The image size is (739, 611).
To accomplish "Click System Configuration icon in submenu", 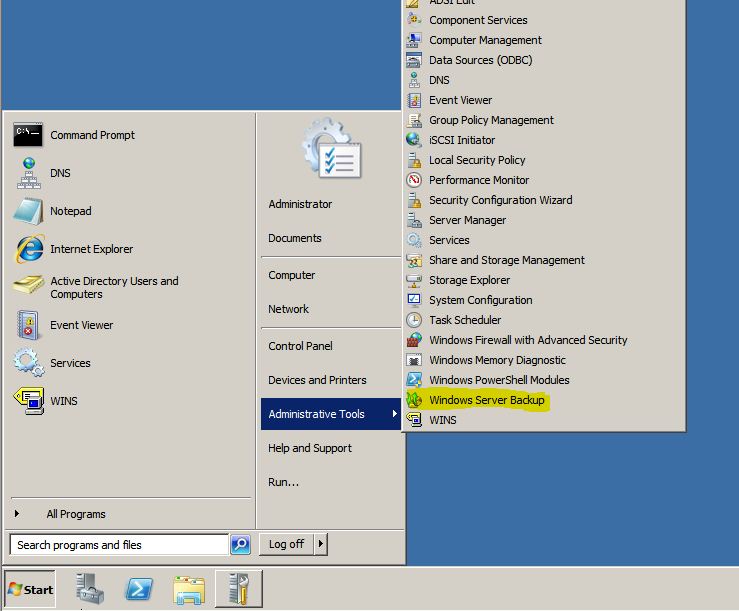I will 414,300.
